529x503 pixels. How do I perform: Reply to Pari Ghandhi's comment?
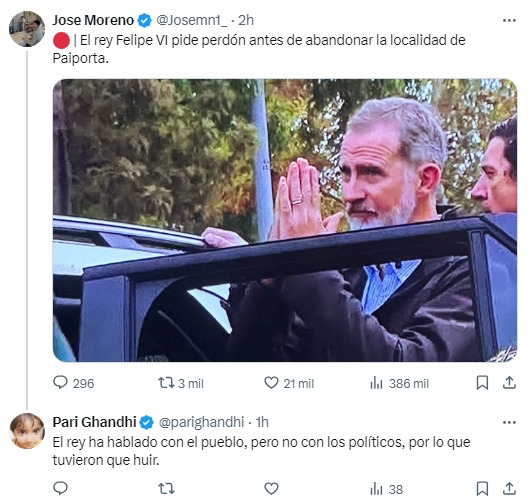[60, 488]
